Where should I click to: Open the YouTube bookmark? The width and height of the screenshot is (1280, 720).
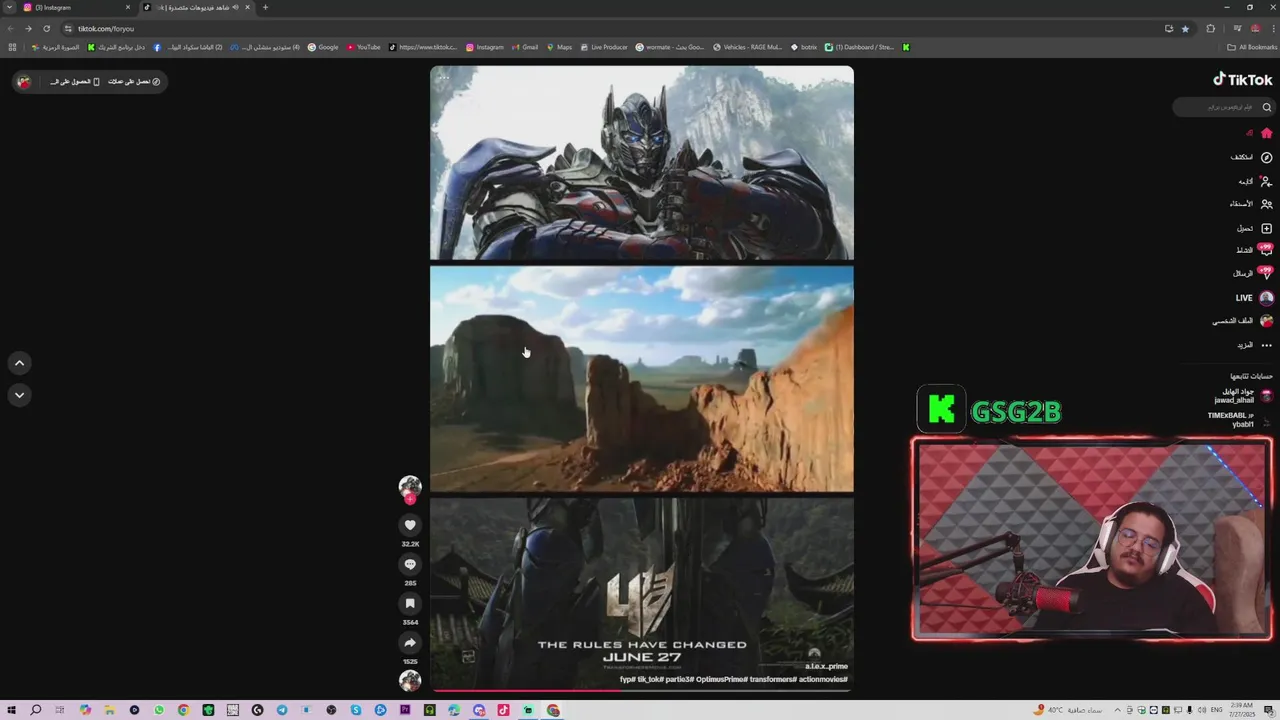[364, 47]
